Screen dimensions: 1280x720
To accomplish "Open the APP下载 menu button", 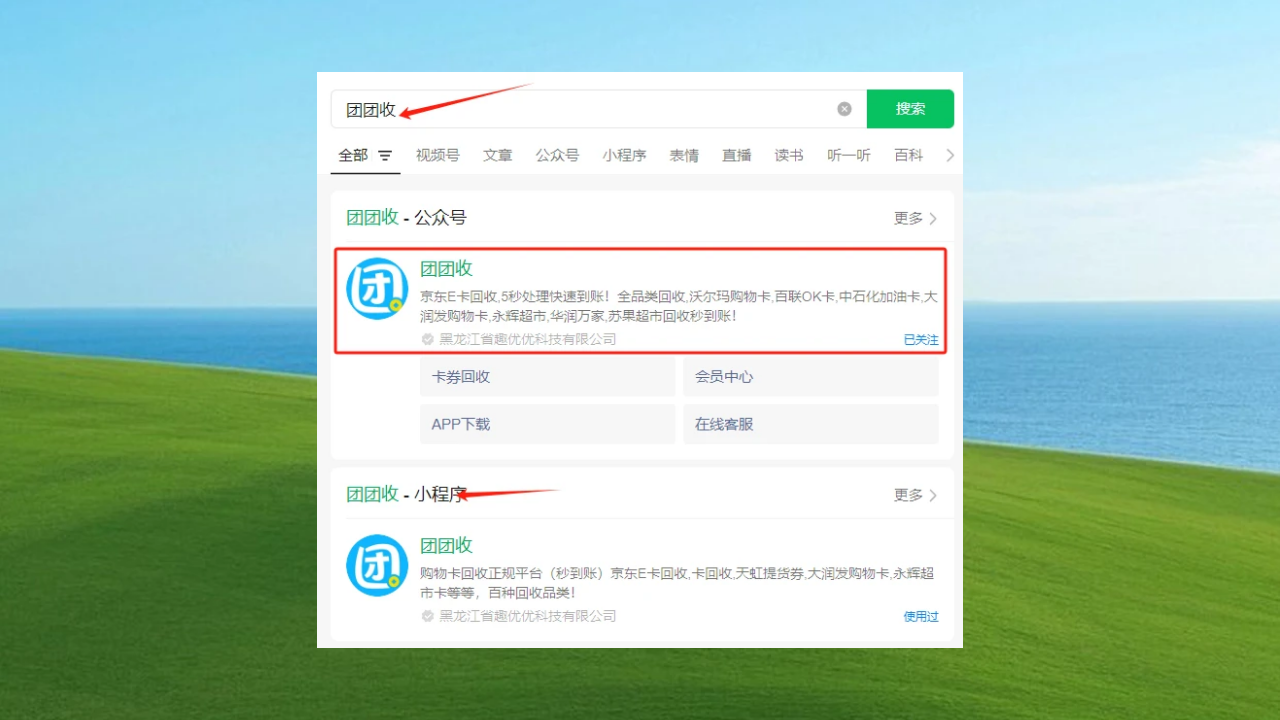I will pos(548,424).
